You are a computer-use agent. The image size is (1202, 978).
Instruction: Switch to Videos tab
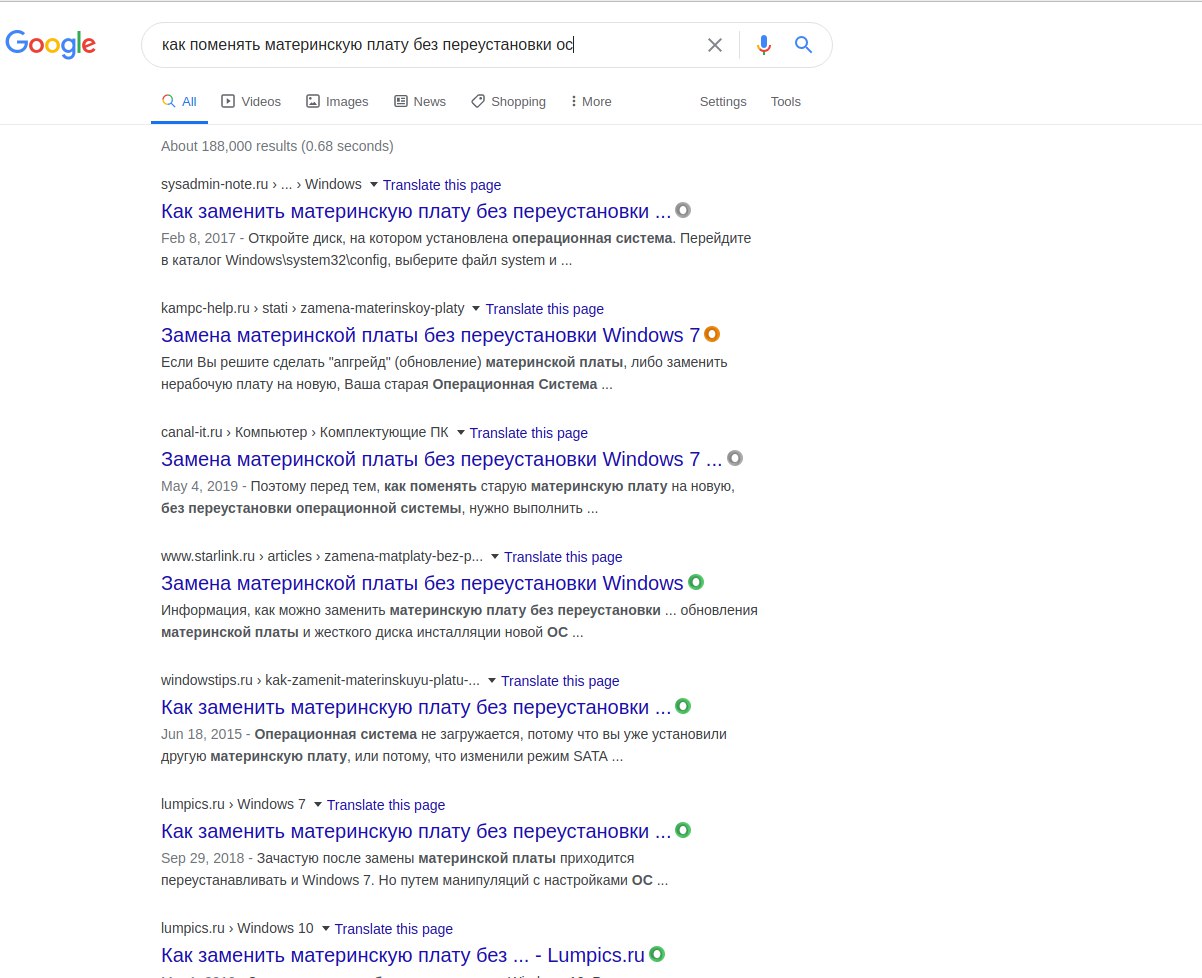click(x=251, y=102)
